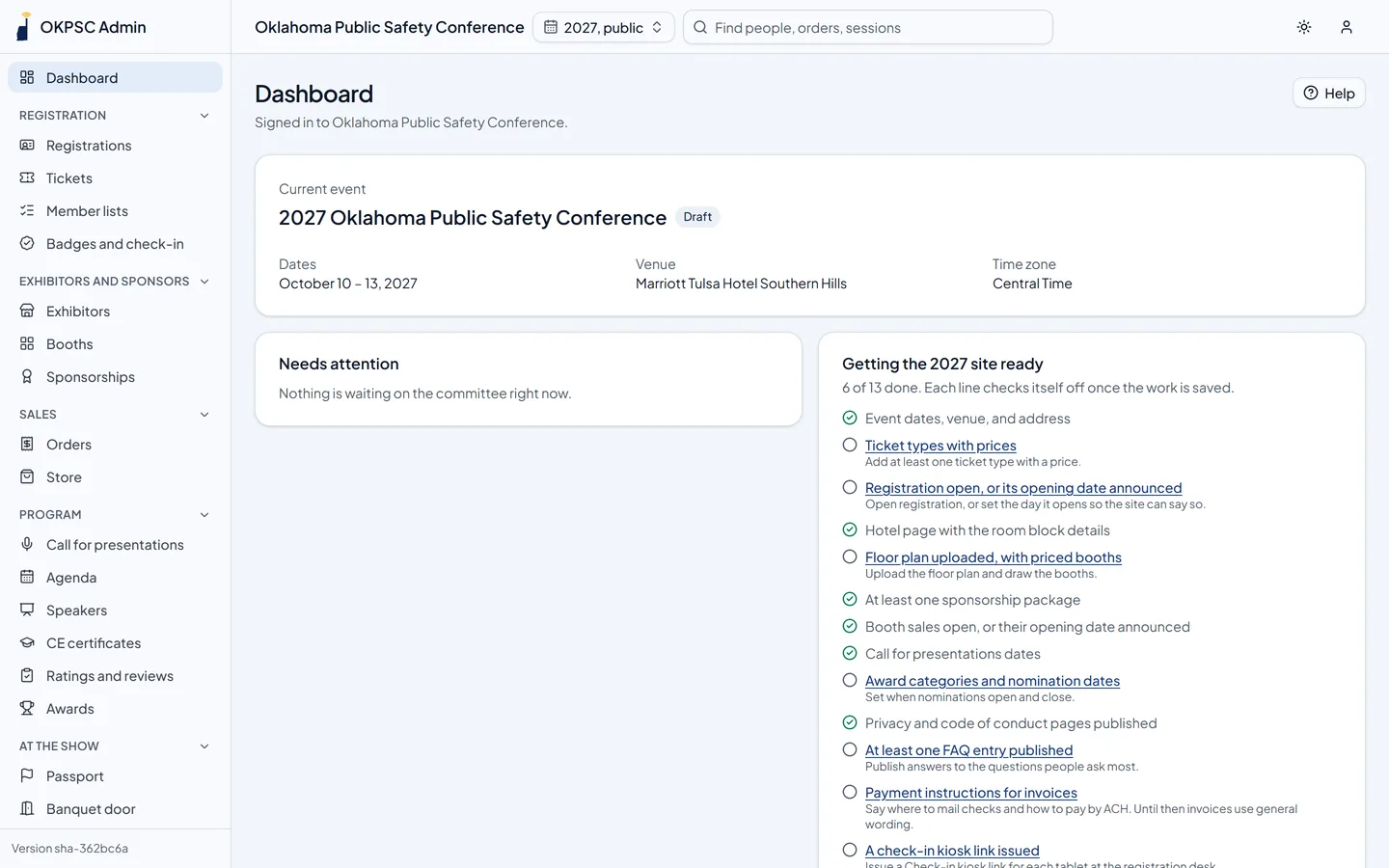Click the unchecked circle beside check-in kiosk link
Image resolution: width=1389 pixels, height=868 pixels.
[x=850, y=850]
